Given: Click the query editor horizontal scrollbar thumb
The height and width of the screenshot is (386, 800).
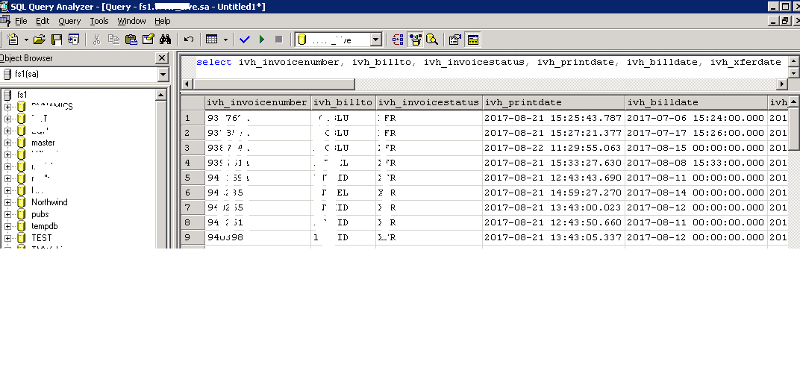Looking at the screenshot, I should (274, 84).
